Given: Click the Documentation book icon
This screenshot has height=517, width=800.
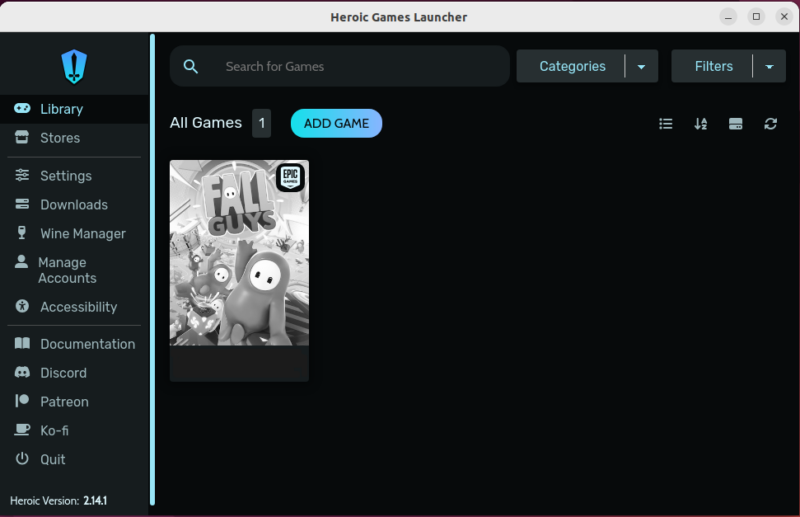Looking at the screenshot, I should click(22, 343).
